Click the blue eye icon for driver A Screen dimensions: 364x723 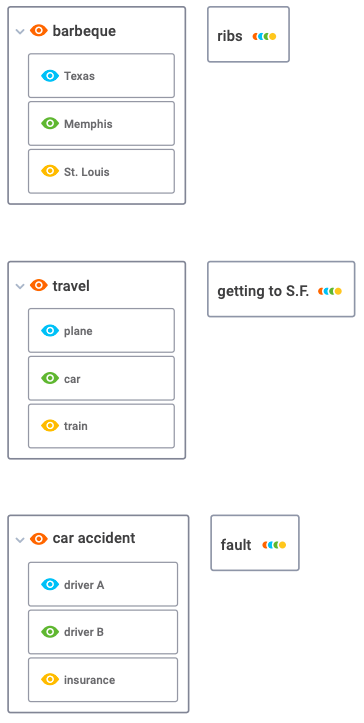[50, 585]
